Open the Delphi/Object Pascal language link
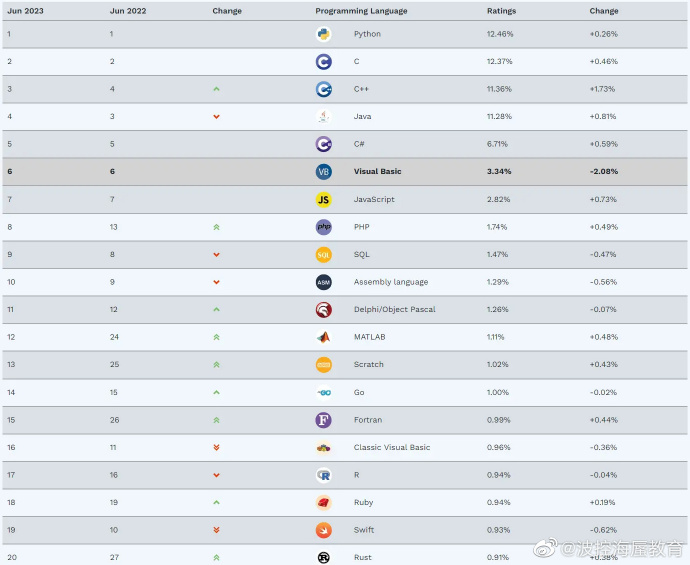690x565 pixels. tap(394, 309)
